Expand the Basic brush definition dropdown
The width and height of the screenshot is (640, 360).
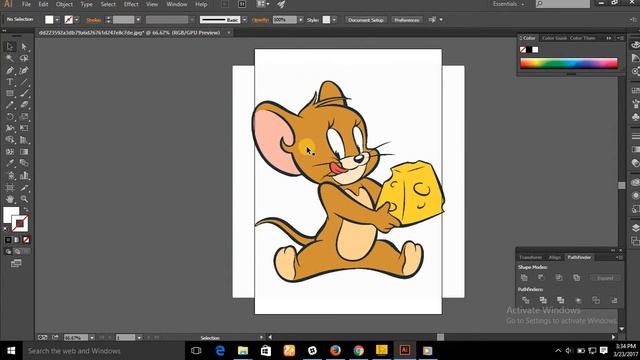point(244,20)
